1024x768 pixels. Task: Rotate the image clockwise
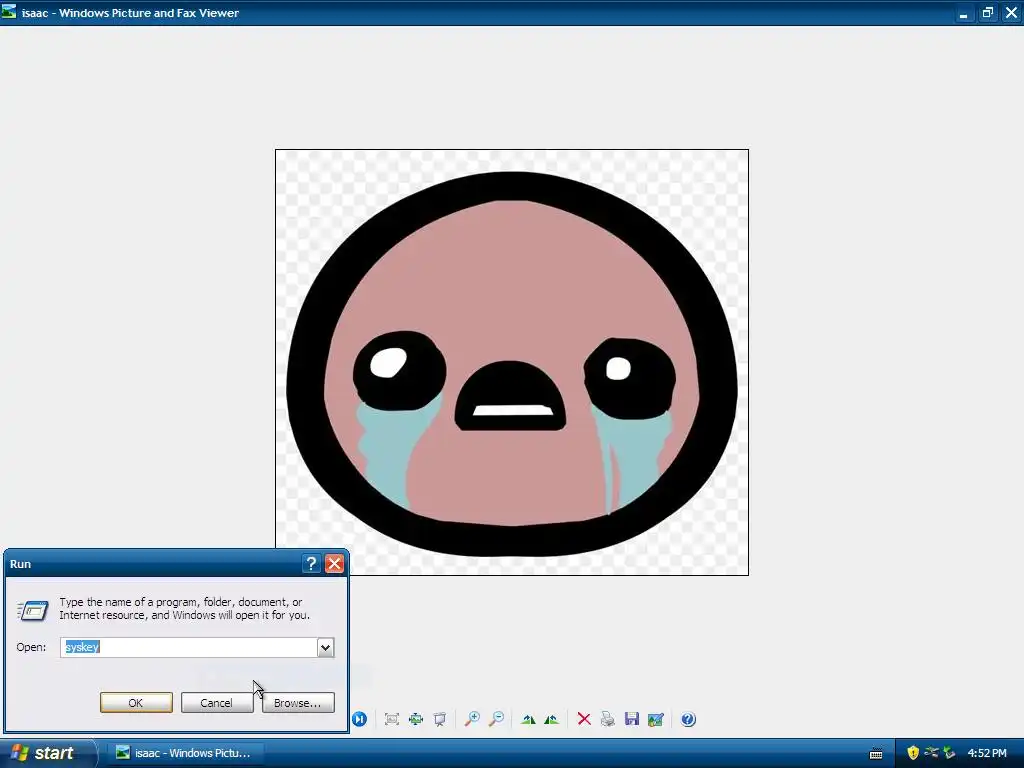528,719
